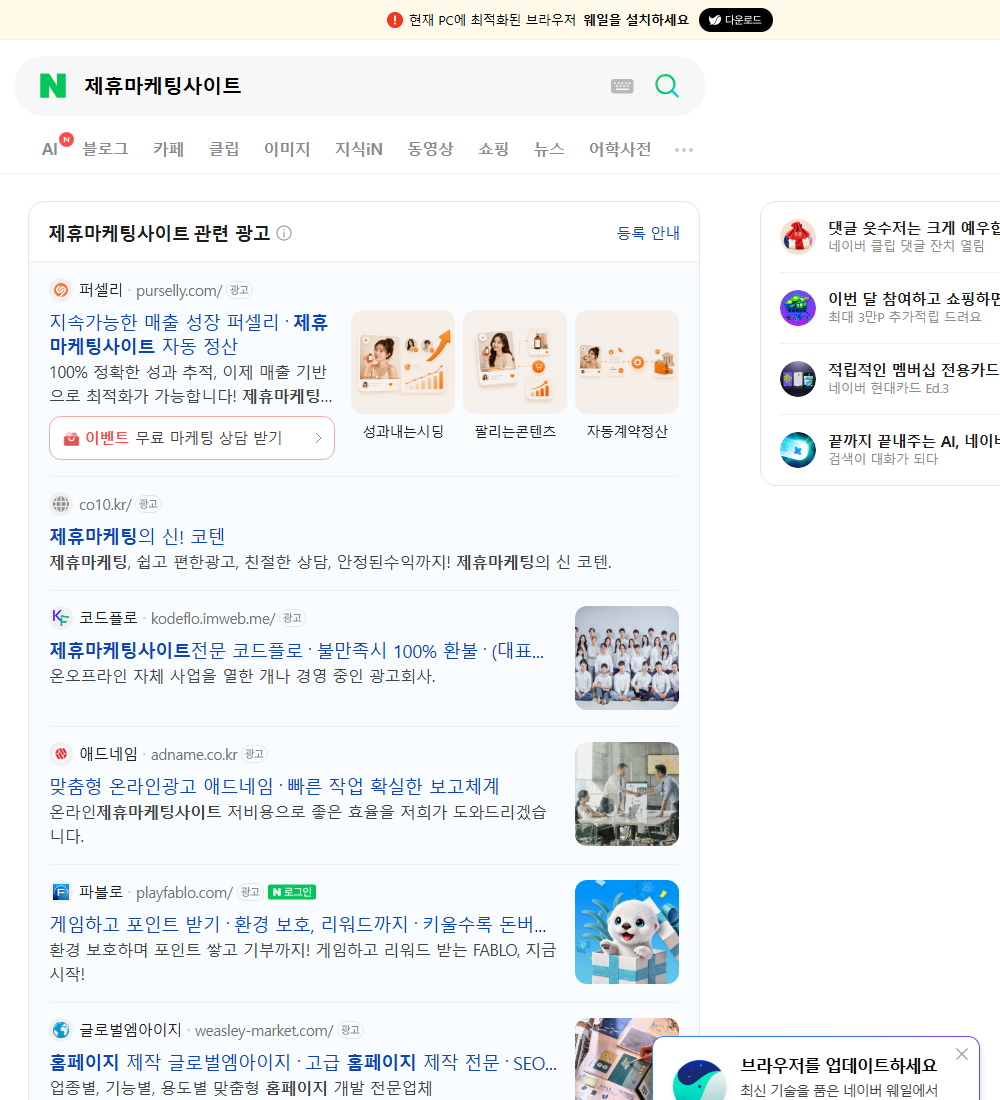
Task: Click the info icon next to 관련 광고
Action: [x=284, y=233]
